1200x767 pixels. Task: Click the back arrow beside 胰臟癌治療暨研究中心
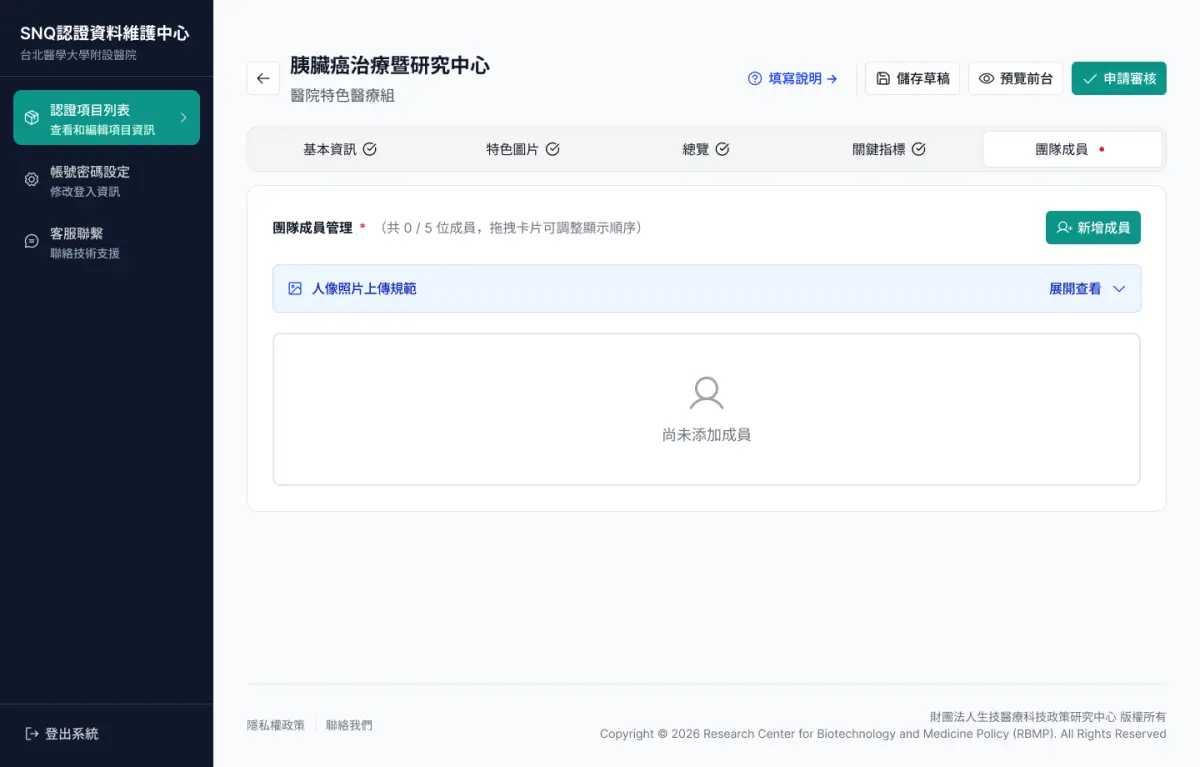click(263, 78)
